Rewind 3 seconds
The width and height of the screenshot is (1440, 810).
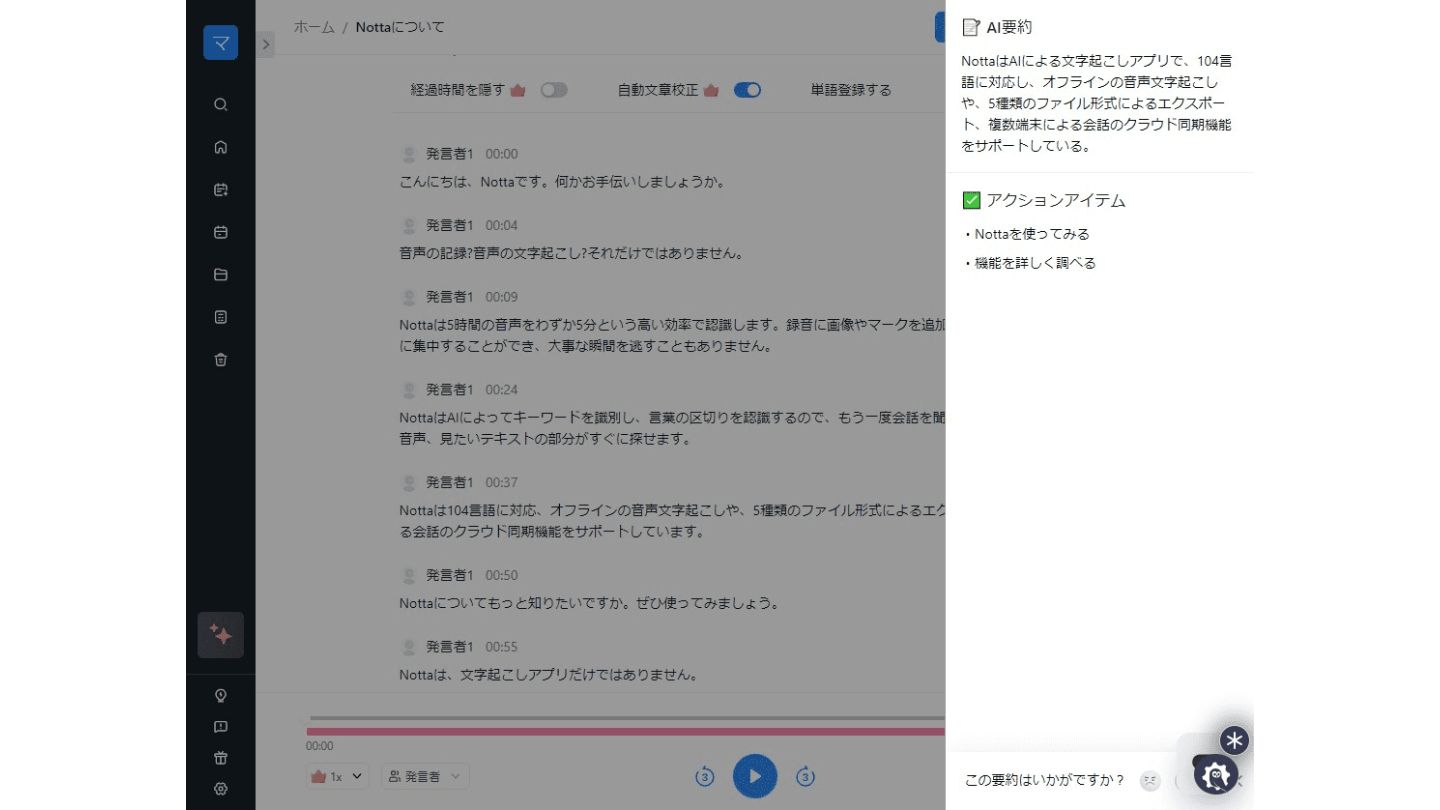pyautogui.click(x=705, y=776)
